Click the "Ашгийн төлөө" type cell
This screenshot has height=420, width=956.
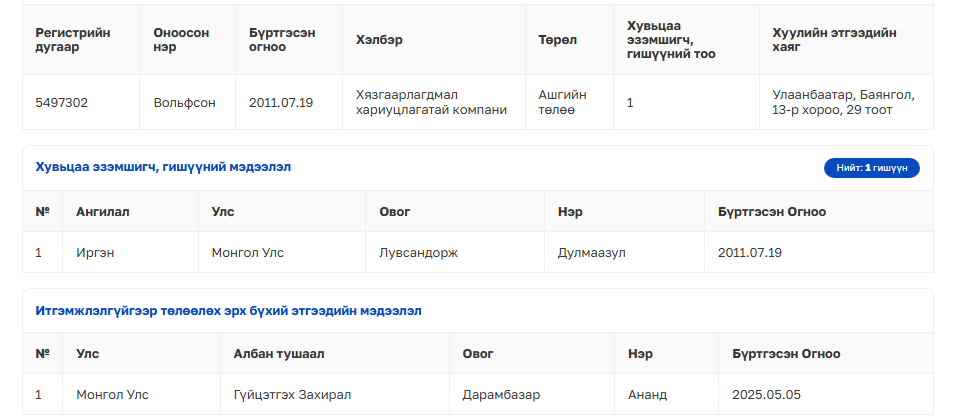562,102
